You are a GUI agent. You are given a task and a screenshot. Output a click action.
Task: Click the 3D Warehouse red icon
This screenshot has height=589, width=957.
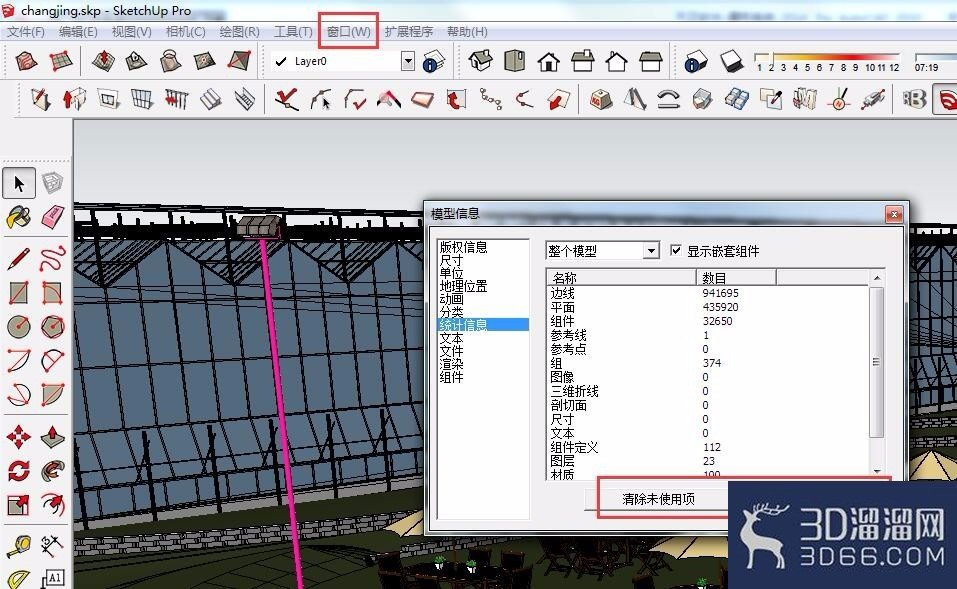(946, 99)
